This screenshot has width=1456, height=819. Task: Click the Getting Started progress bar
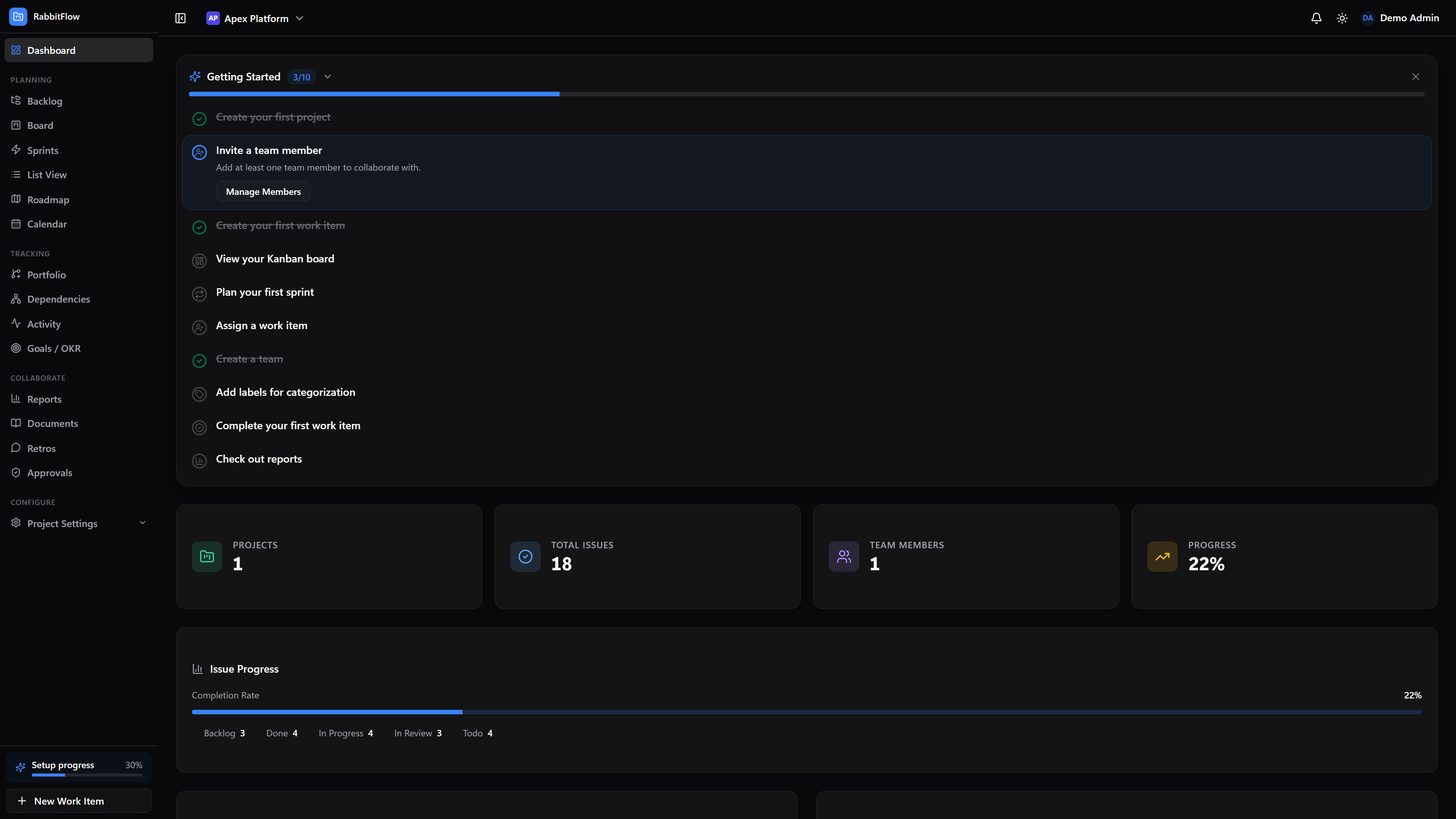click(x=806, y=94)
